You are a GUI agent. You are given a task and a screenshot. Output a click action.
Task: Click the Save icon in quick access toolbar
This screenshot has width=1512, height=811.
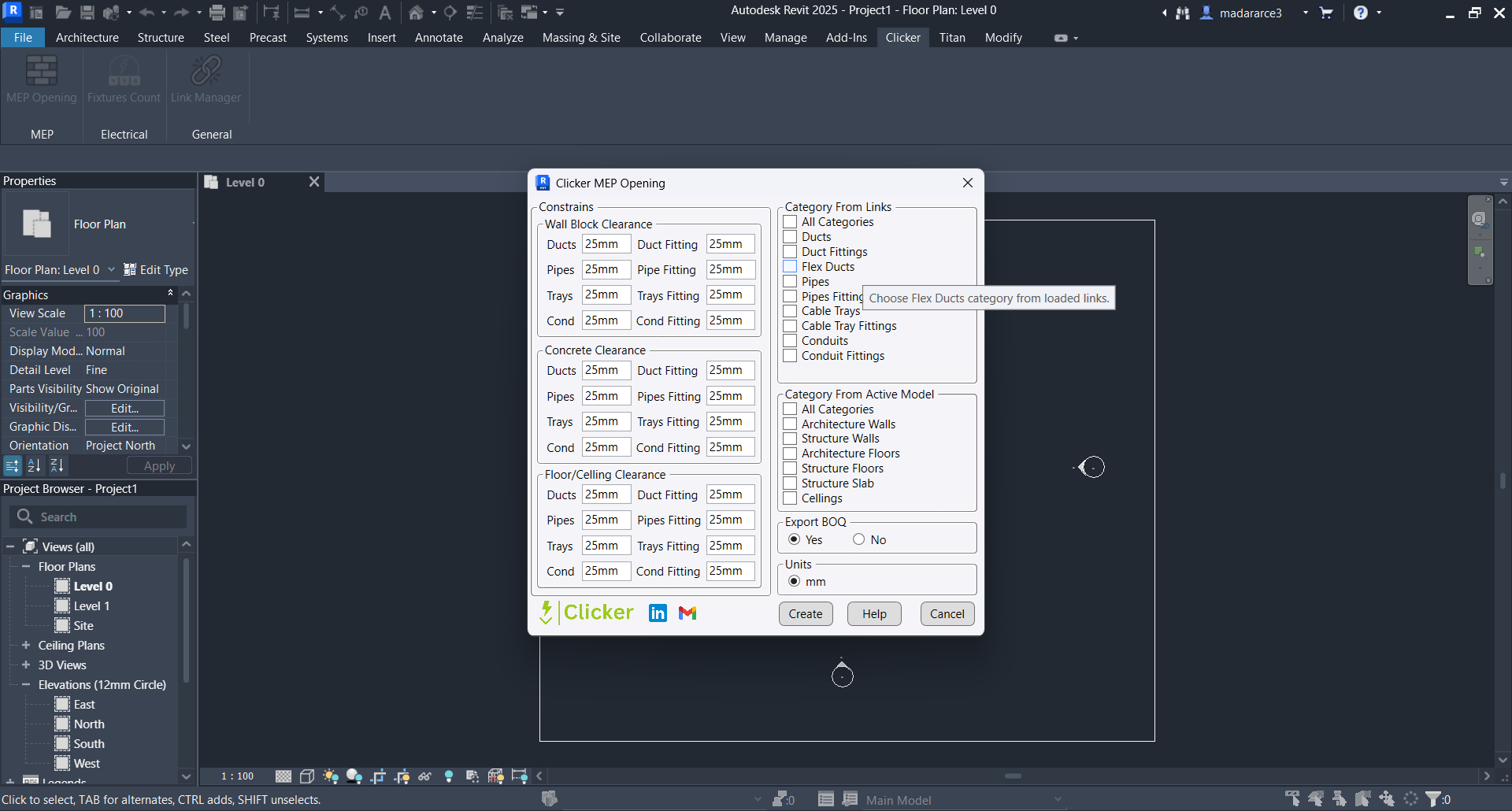tap(87, 13)
